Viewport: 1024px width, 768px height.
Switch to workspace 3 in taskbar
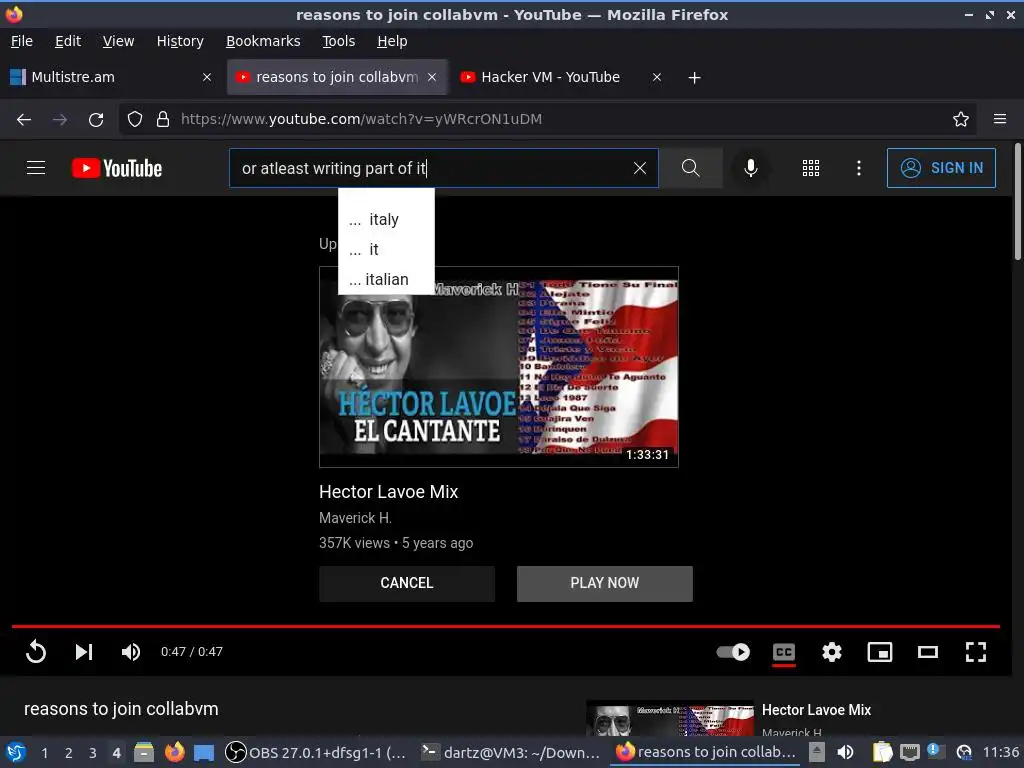coord(93,753)
